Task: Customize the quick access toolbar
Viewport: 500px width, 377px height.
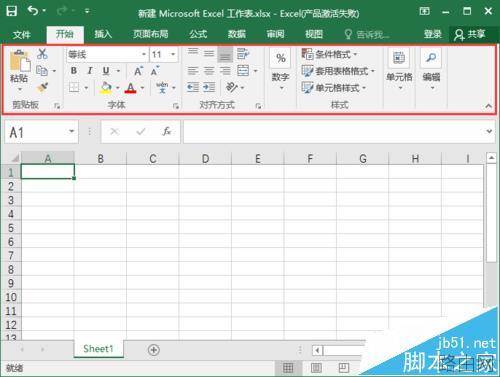Action: point(87,11)
